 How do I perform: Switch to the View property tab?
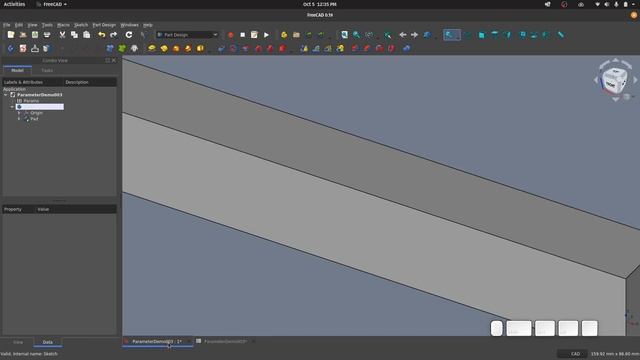tap(18, 342)
